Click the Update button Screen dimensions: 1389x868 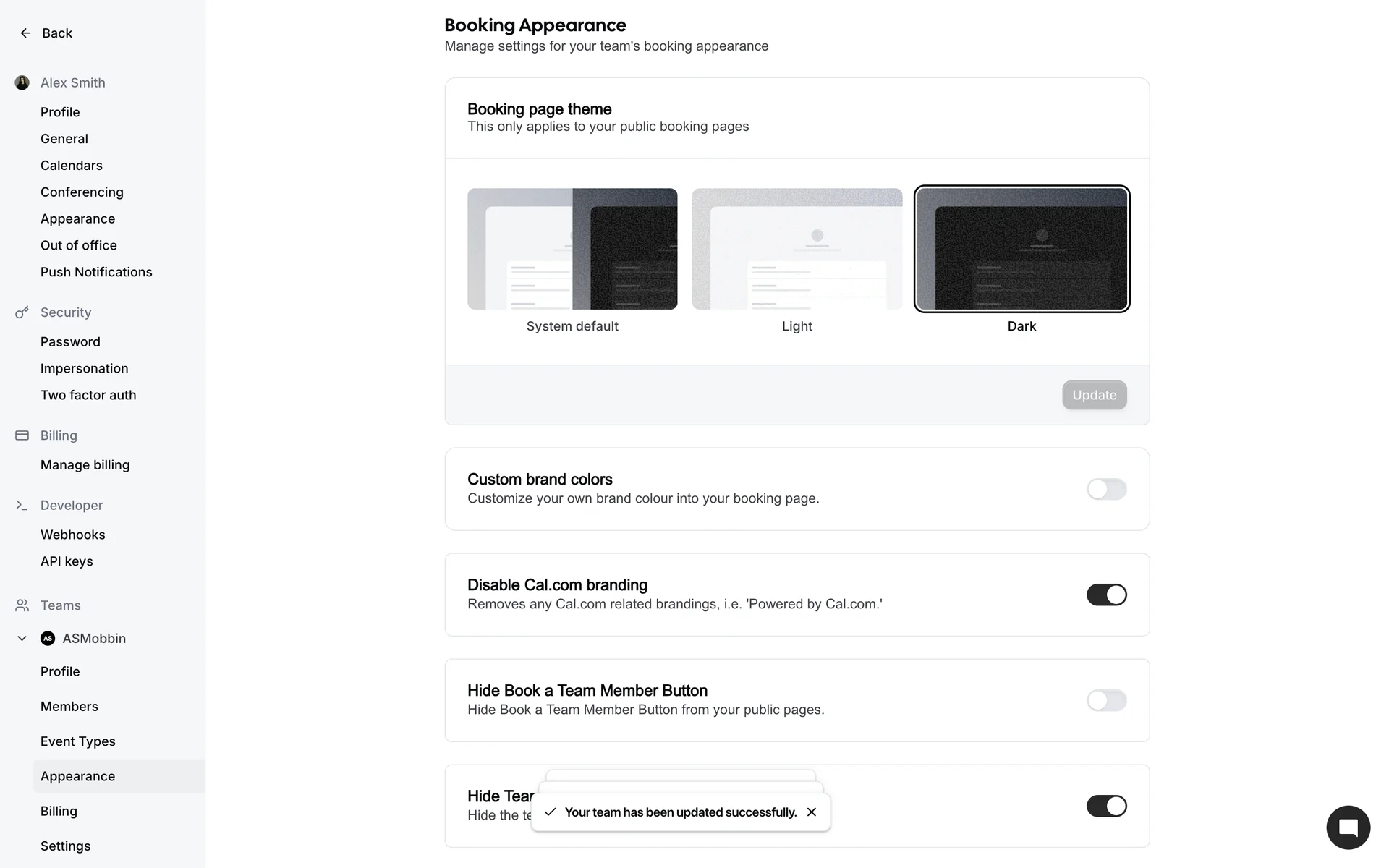1094,395
